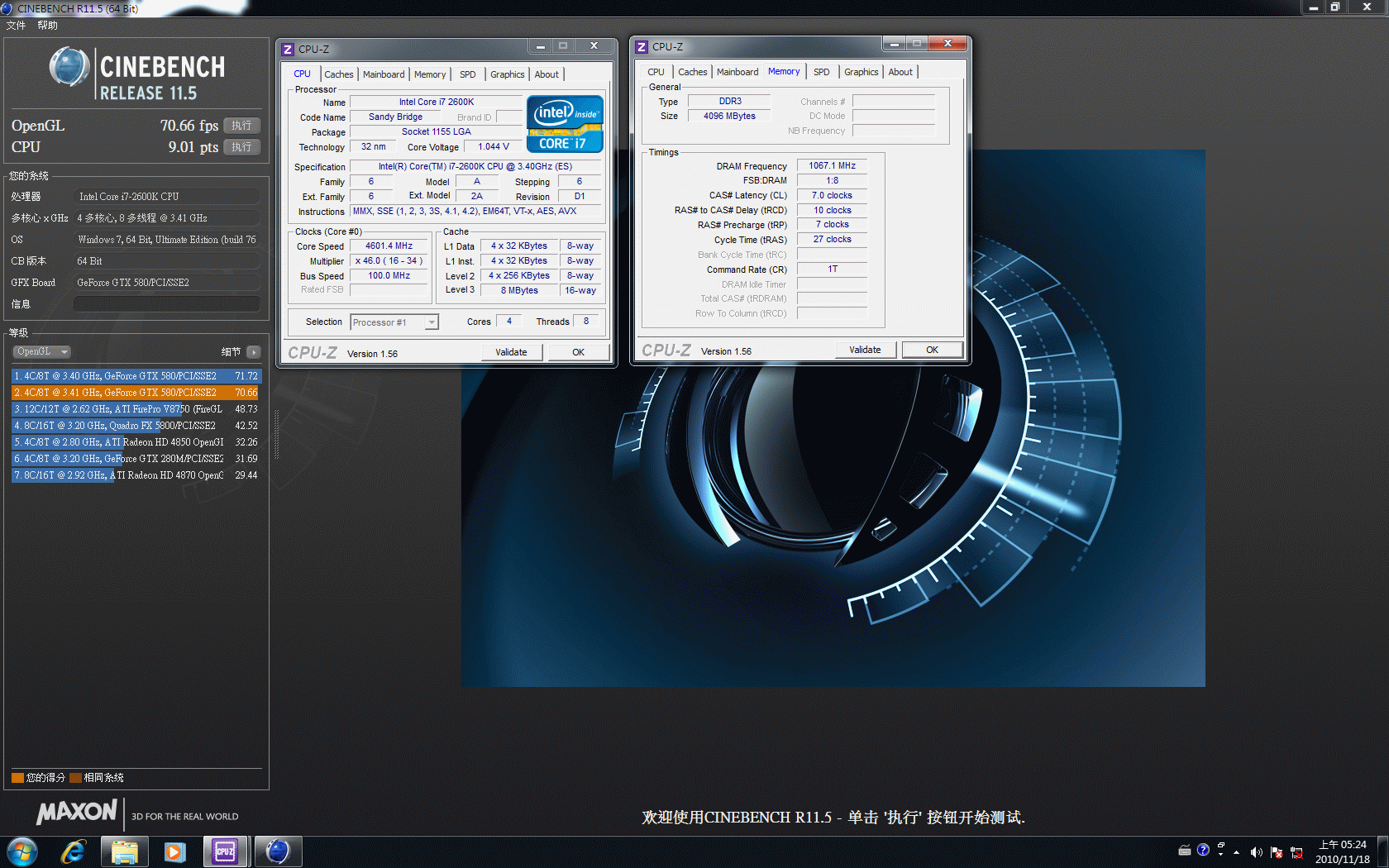Image resolution: width=1389 pixels, height=868 pixels.
Task: Click OK in the Memory CPU-Z window
Action: coord(932,350)
